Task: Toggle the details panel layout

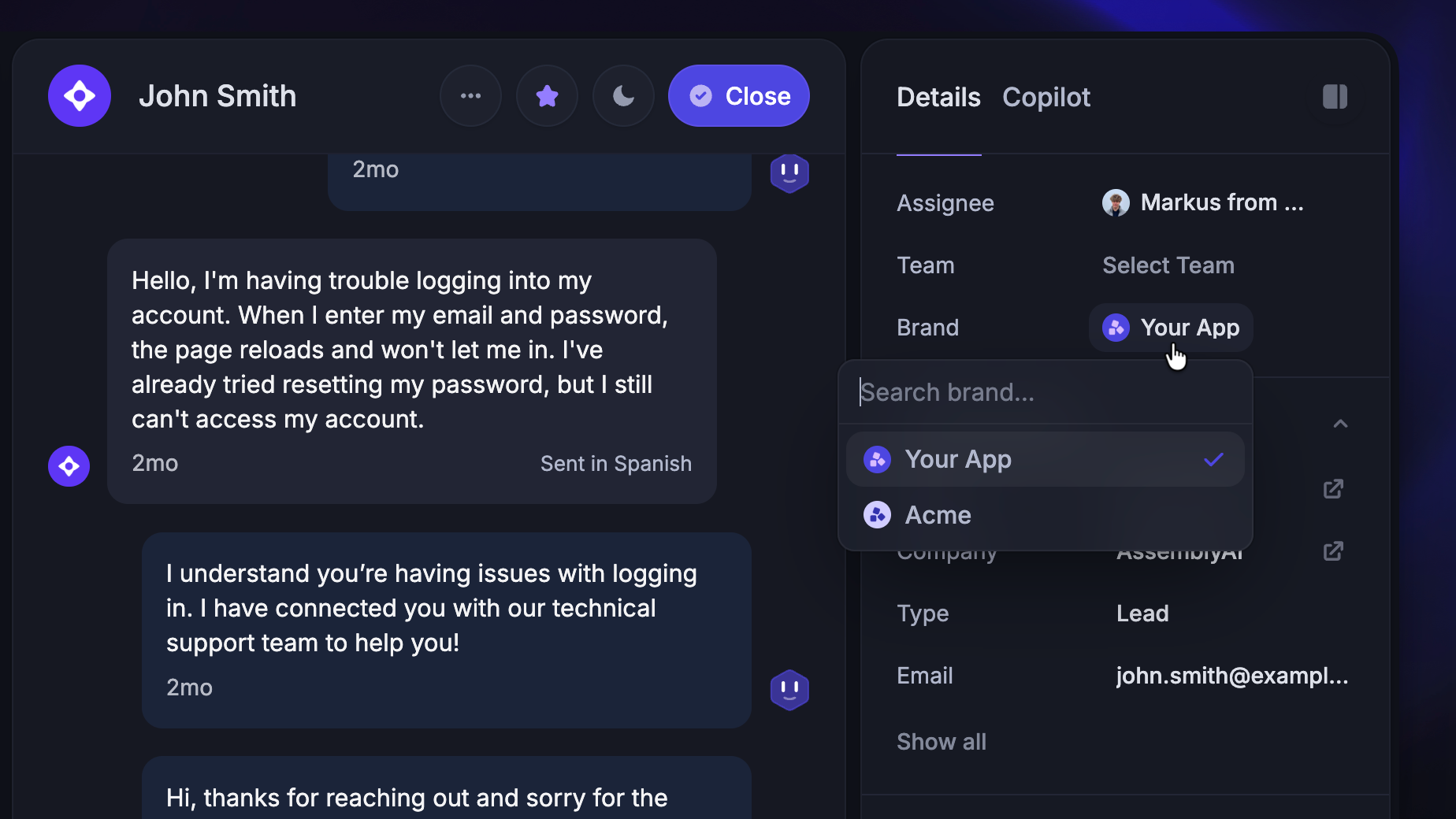Action: (x=1335, y=96)
